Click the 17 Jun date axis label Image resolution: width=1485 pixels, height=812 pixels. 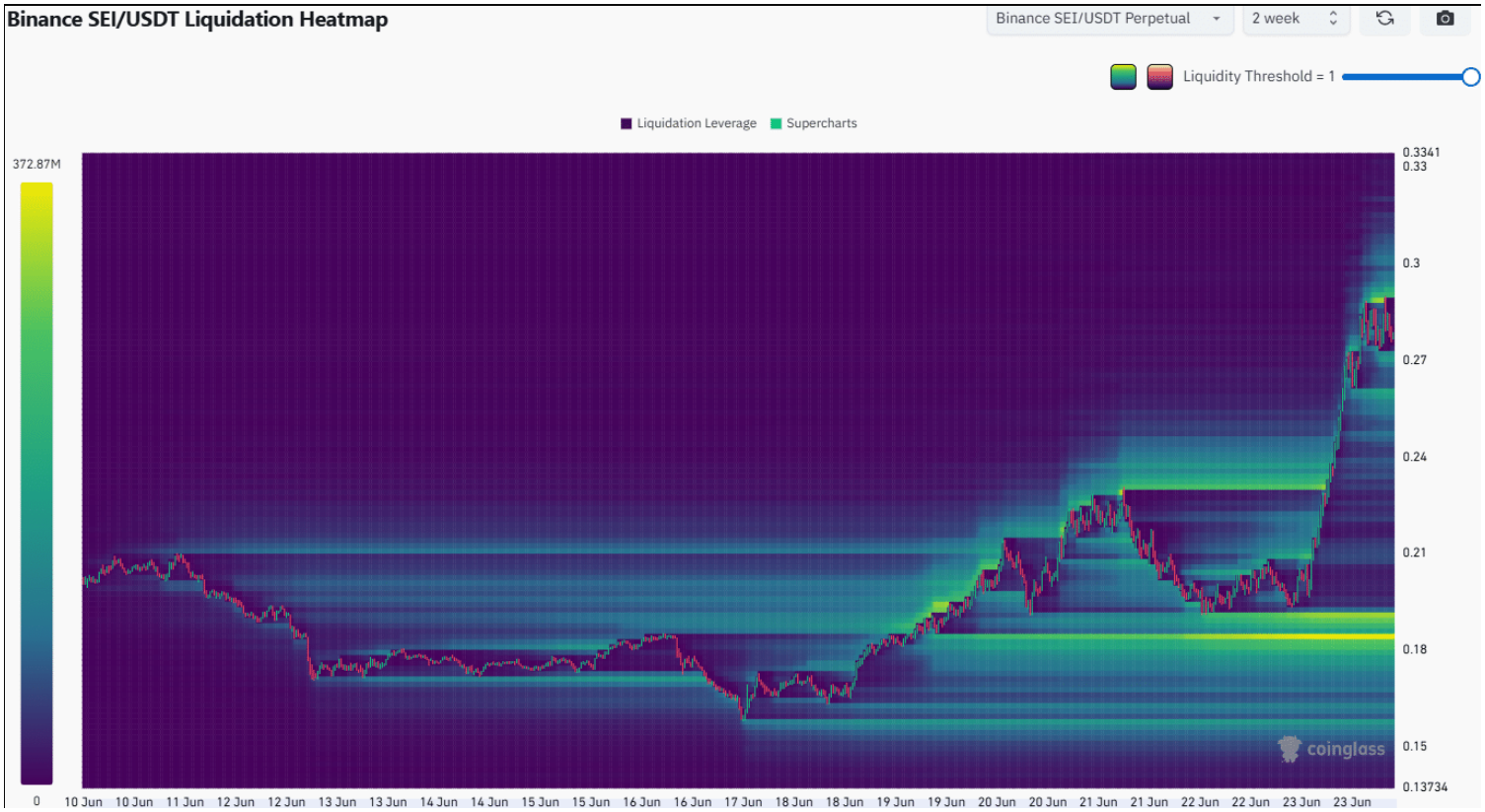[x=743, y=802]
